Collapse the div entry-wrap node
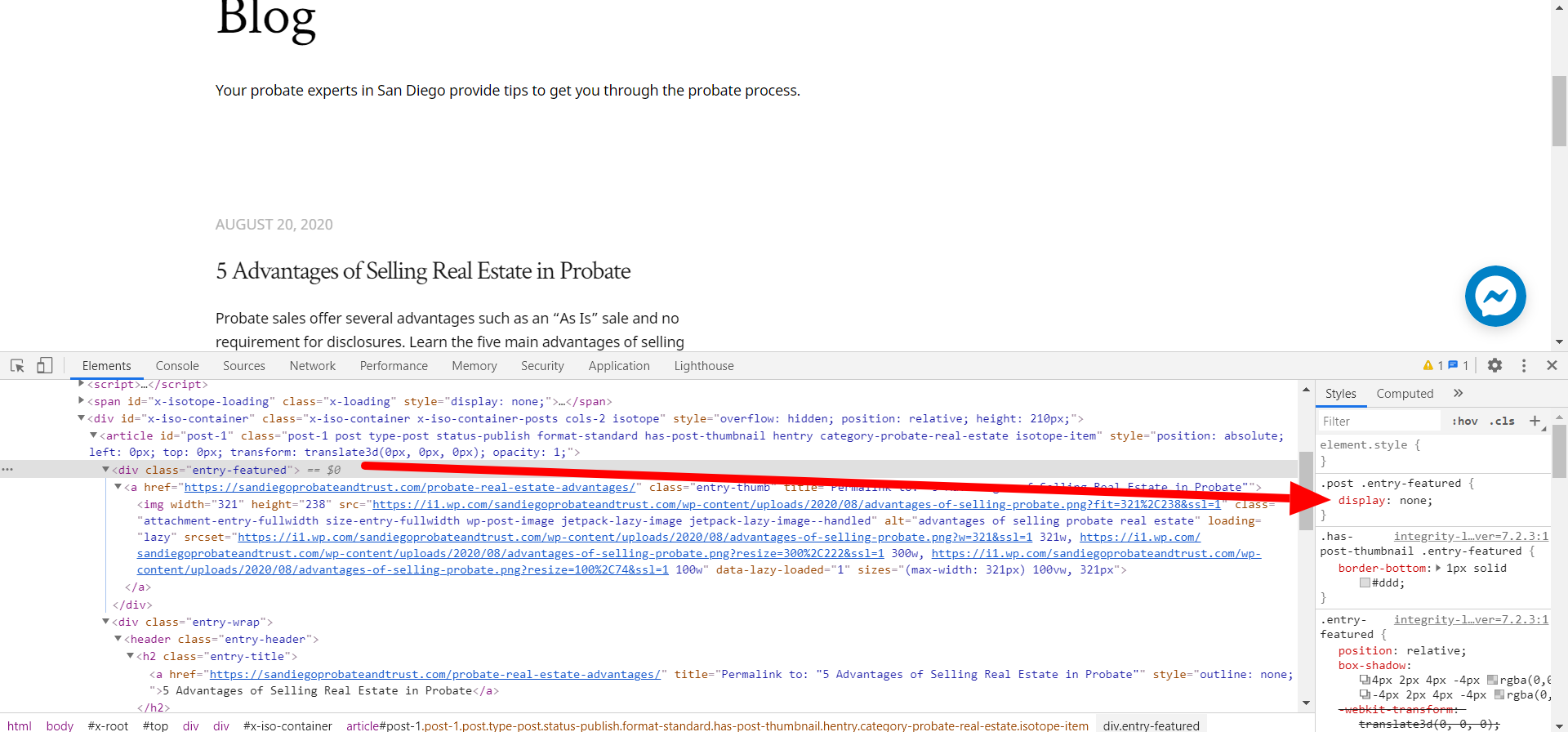The height and width of the screenshot is (732, 1568). 106,621
